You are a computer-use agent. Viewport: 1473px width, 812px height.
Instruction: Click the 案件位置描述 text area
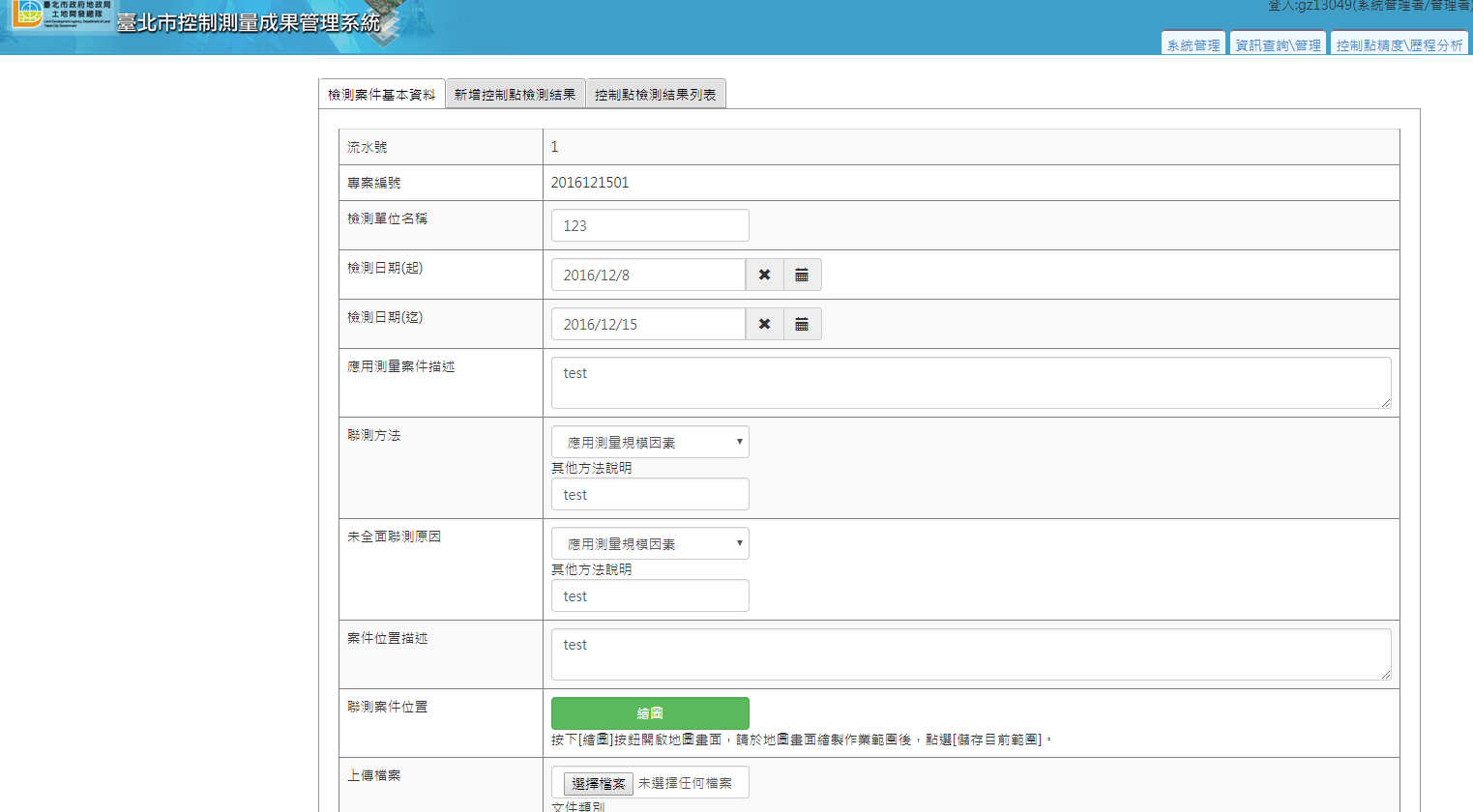point(970,654)
